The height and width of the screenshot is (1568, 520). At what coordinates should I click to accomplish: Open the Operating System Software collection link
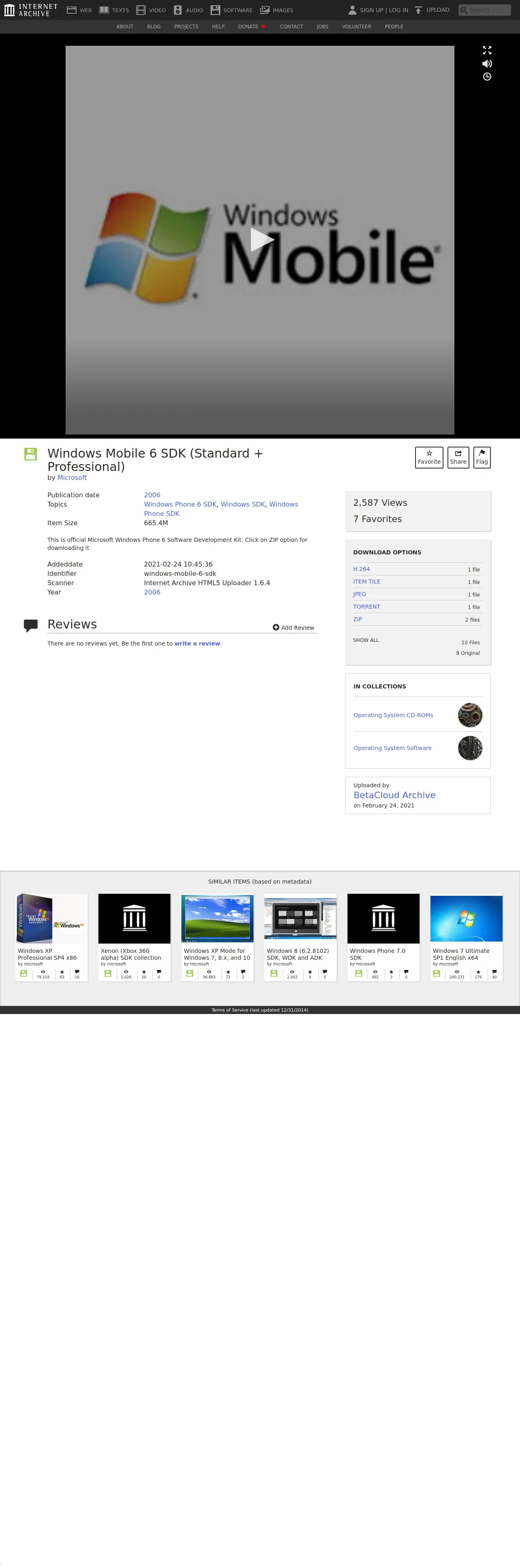[x=393, y=748]
